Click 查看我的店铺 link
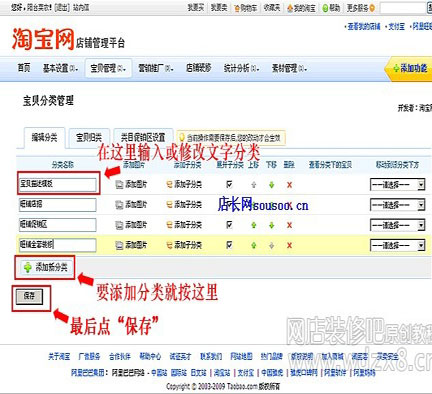The width and height of the screenshot is (432, 394). (364, 26)
